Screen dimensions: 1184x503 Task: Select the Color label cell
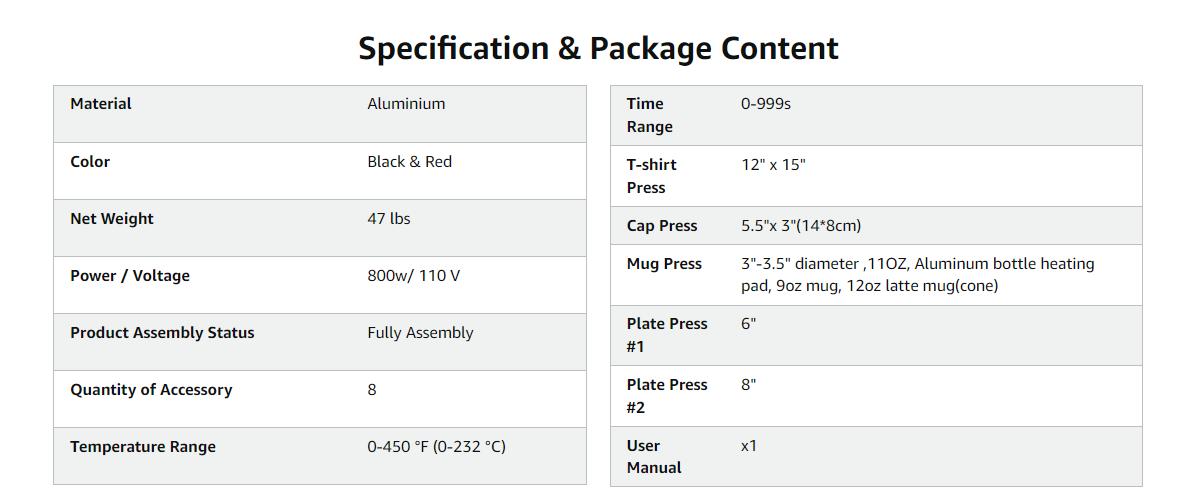(90, 162)
